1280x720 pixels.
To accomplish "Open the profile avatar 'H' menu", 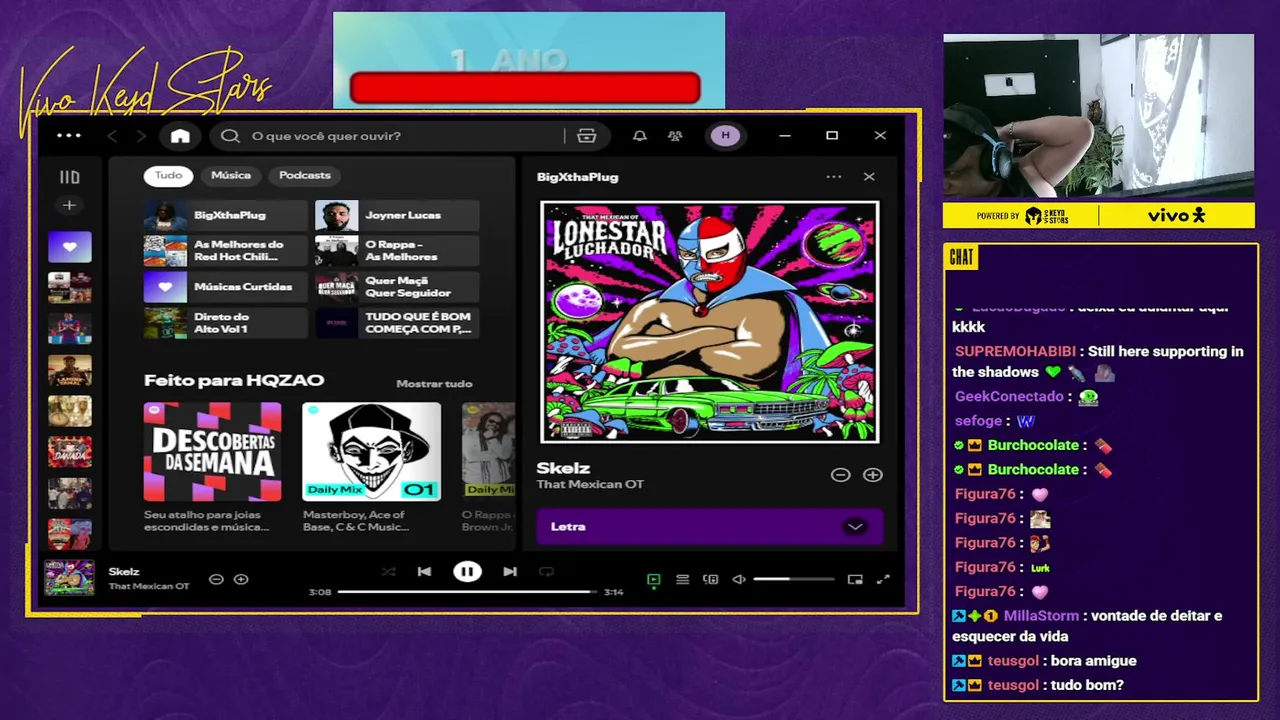I will point(725,136).
